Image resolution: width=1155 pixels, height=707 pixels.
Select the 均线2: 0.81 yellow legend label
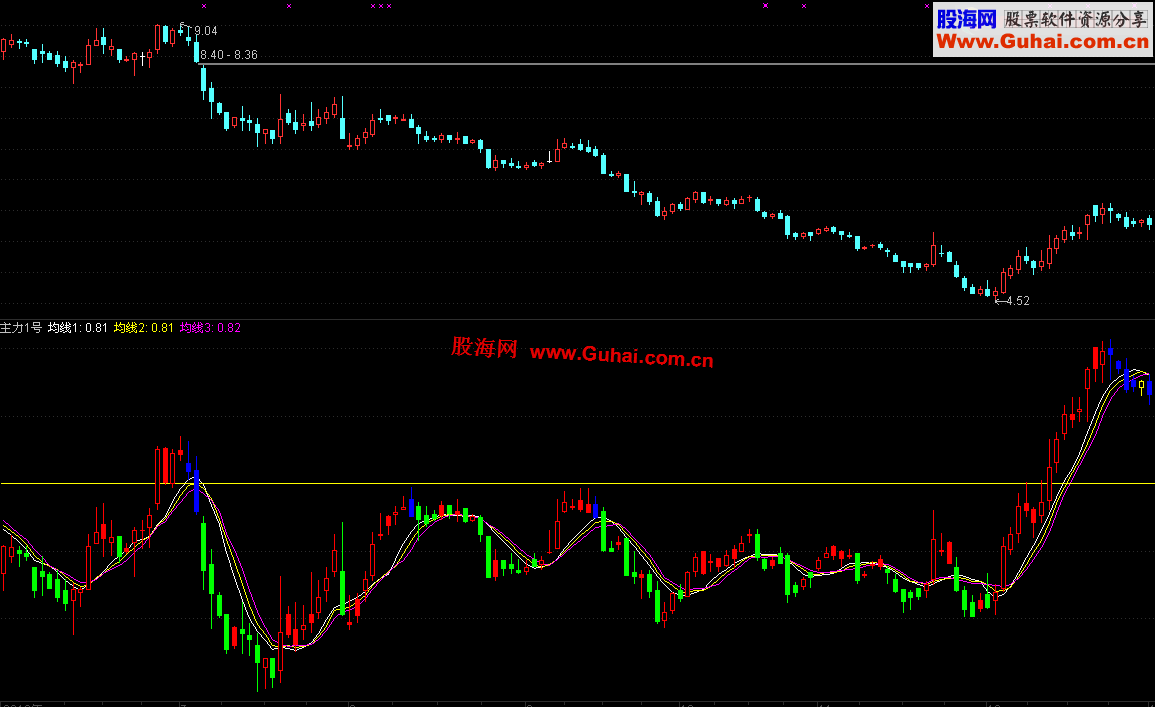tap(144, 328)
